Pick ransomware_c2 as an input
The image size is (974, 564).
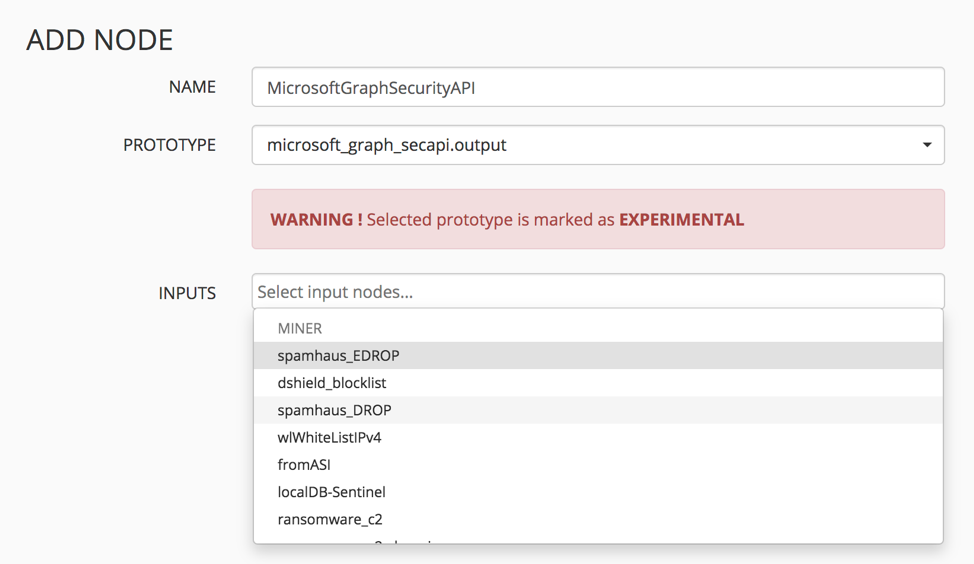[x=330, y=519]
